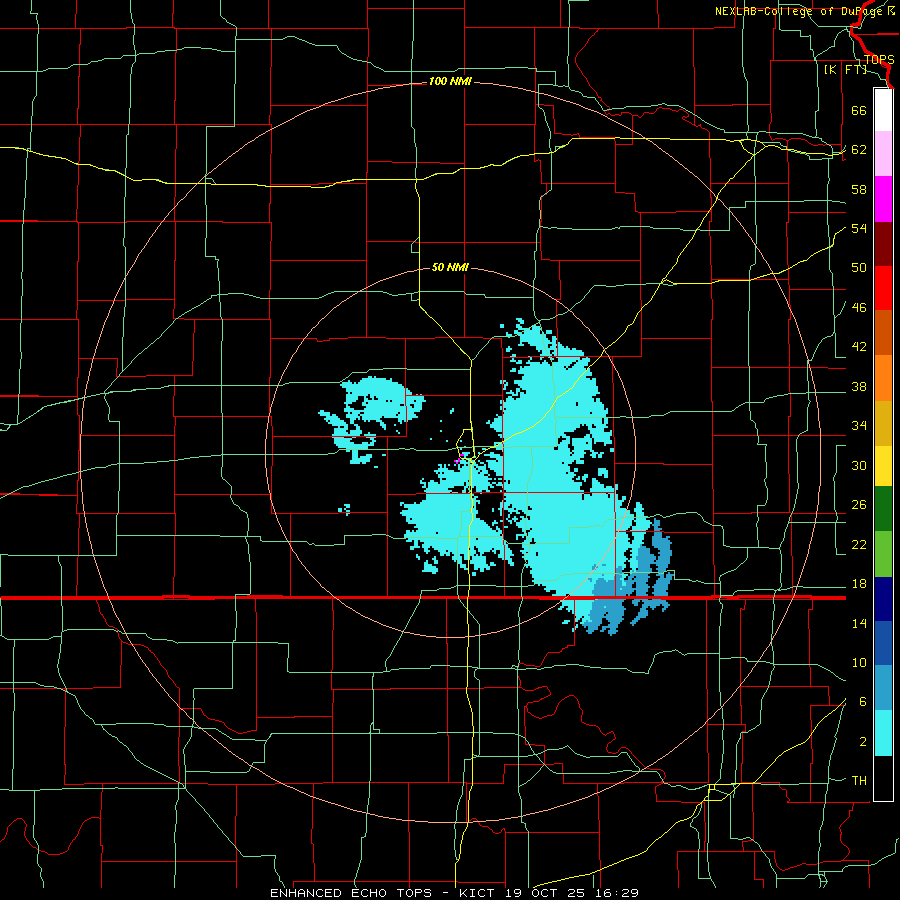Pick the navy blue legend swatch
Viewport: 900px width, 900px height.
click(x=883, y=599)
